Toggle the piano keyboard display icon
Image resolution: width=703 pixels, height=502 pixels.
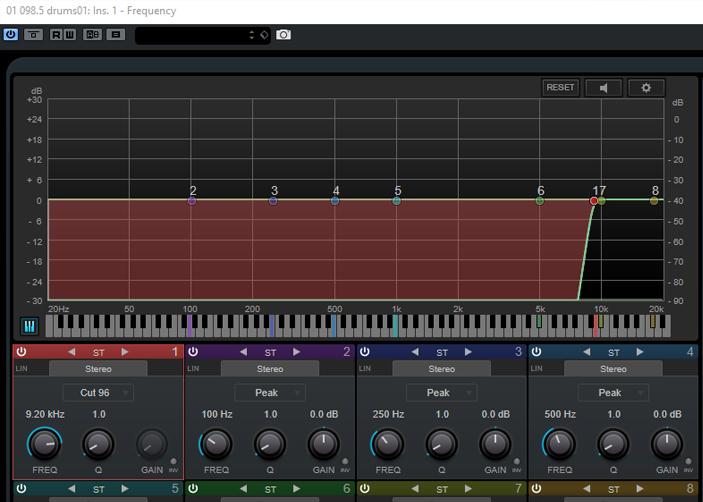pos(29,326)
